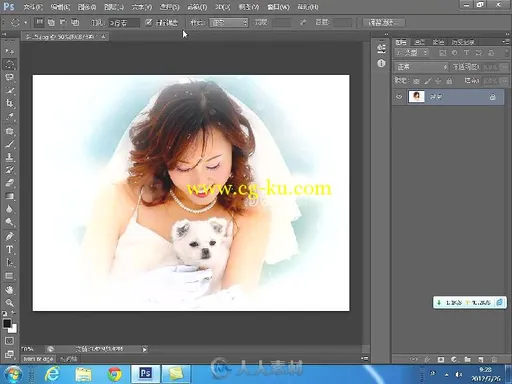Select the Eraser tool
The width and height of the screenshot is (512, 384).
coord(9,183)
